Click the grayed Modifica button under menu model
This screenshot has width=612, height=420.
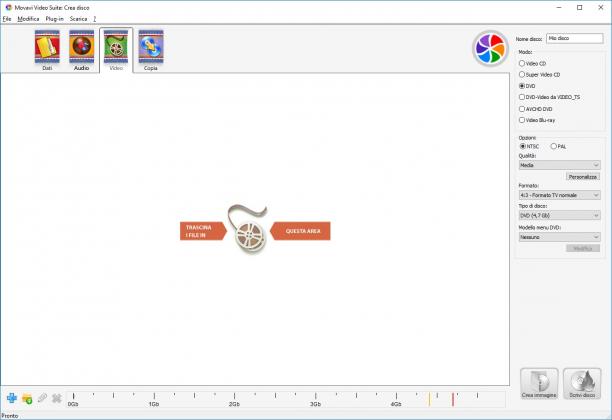[583, 248]
